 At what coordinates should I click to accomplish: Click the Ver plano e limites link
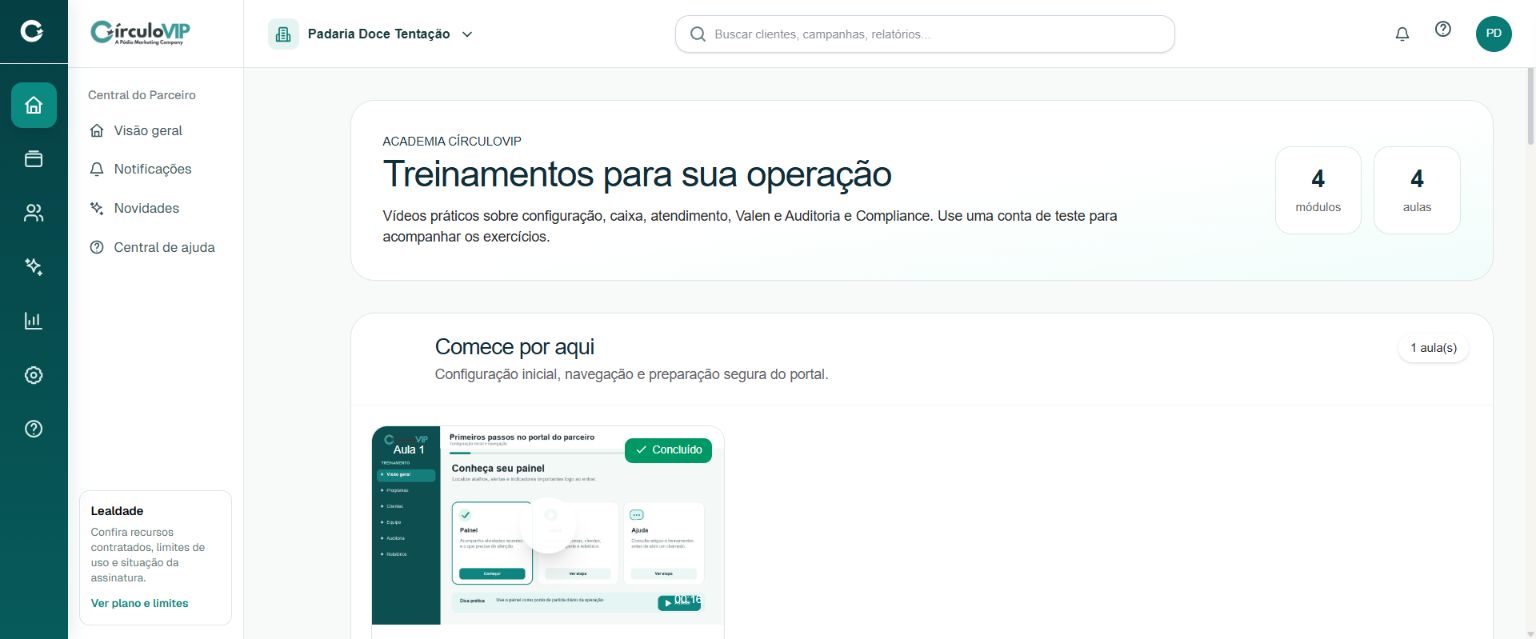139,603
